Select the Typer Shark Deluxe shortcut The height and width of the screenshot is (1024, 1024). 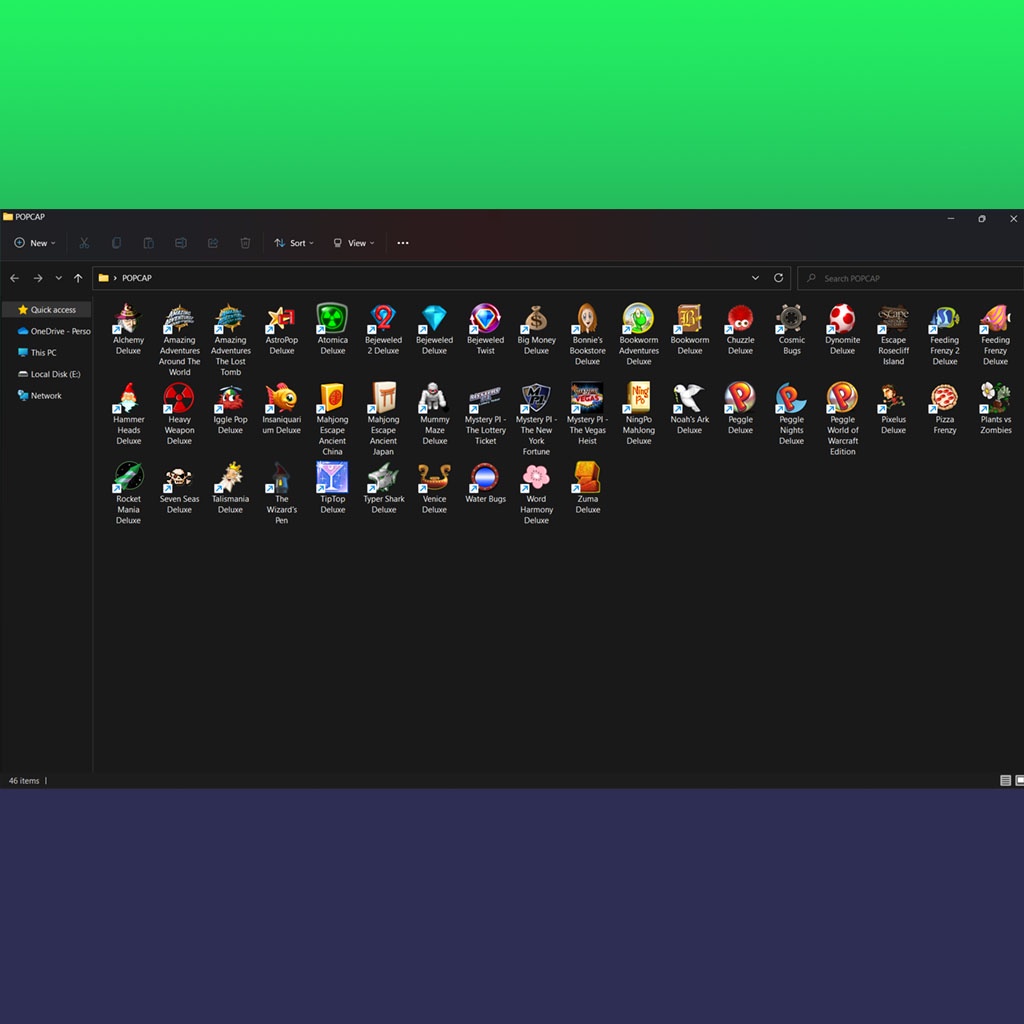pos(384,478)
